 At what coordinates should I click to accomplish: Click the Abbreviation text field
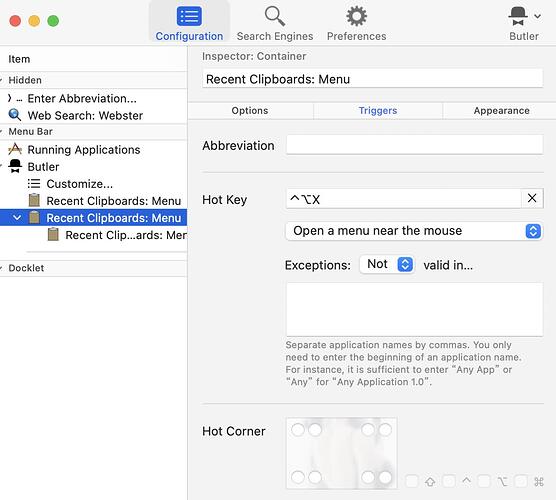pyautogui.click(x=415, y=145)
